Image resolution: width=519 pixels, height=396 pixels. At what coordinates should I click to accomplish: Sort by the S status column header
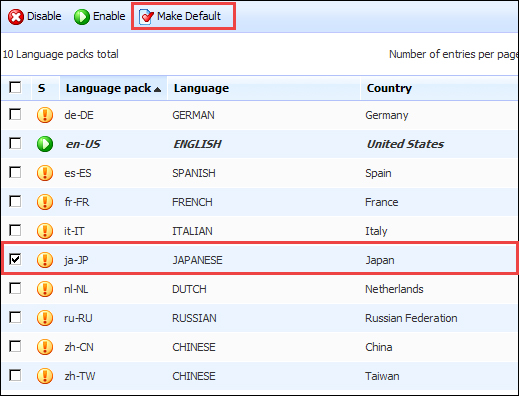[41, 88]
